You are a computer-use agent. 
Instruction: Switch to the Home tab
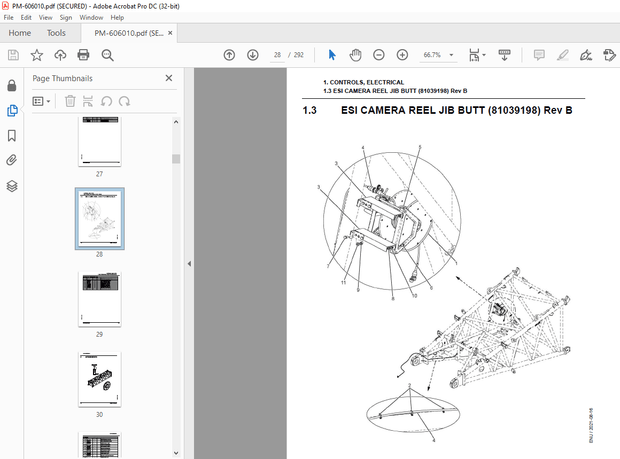tap(20, 33)
